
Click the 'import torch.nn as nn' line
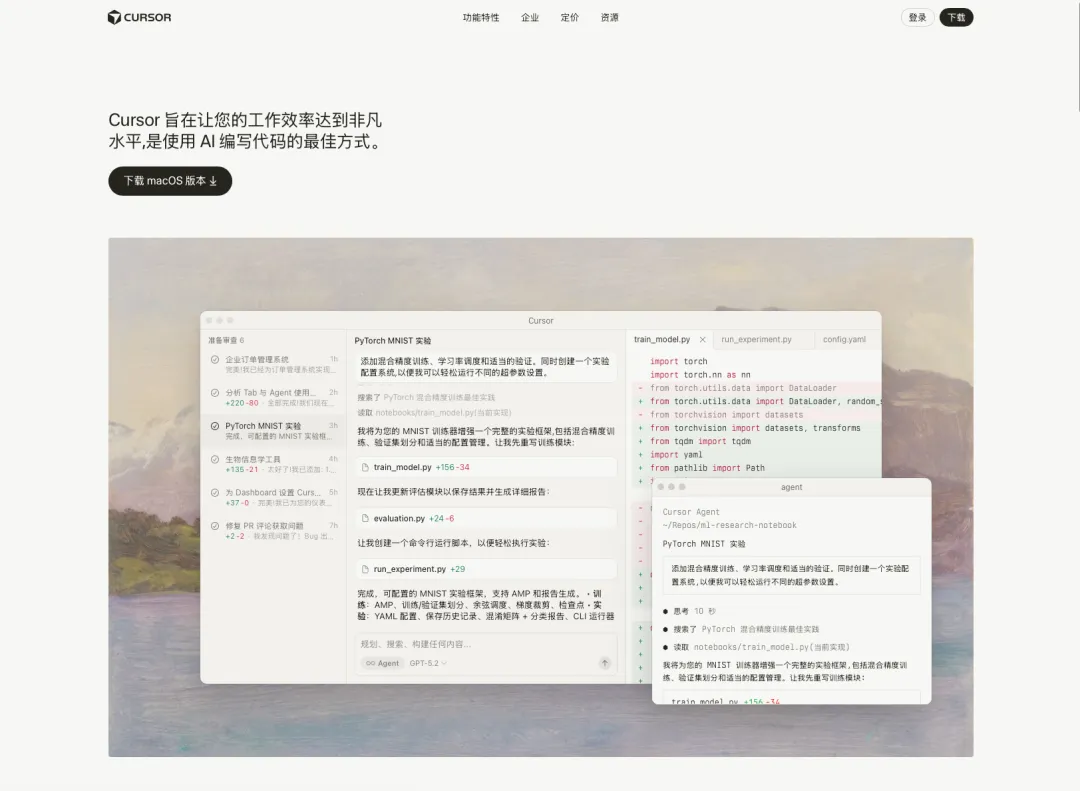[700, 375]
